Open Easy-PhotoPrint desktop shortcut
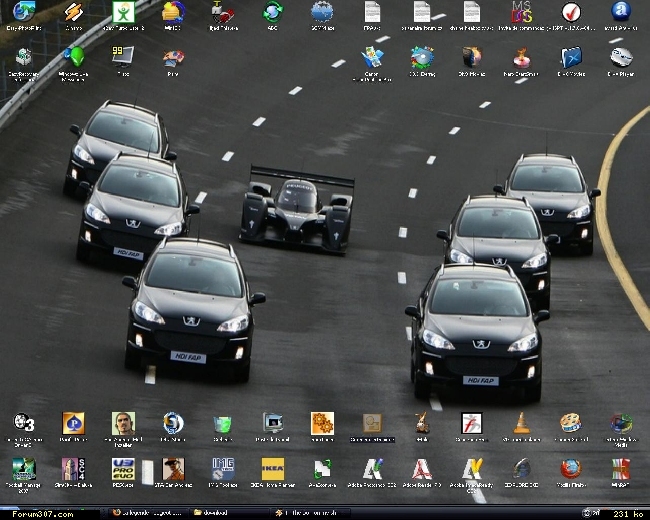The width and height of the screenshot is (650, 520). 24,12
